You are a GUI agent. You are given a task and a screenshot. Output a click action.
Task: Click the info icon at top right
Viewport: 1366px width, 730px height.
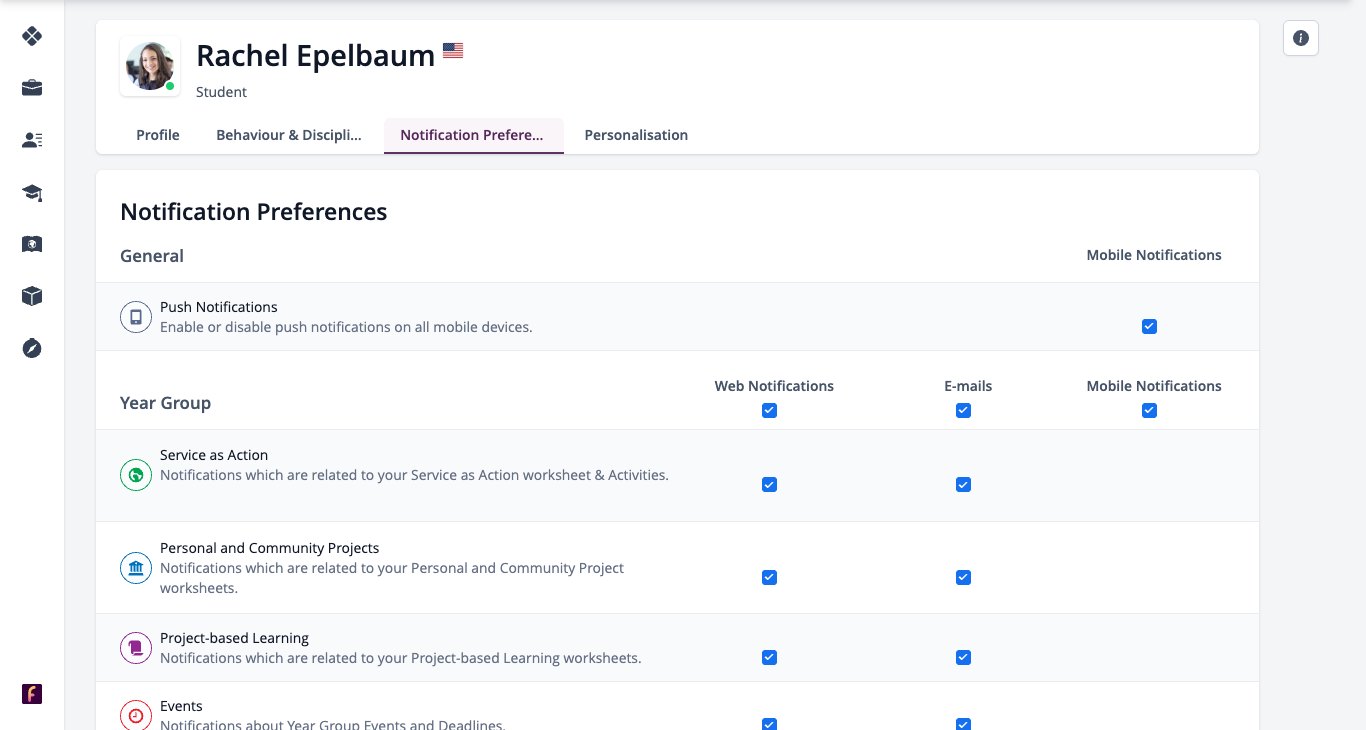tap(1301, 38)
